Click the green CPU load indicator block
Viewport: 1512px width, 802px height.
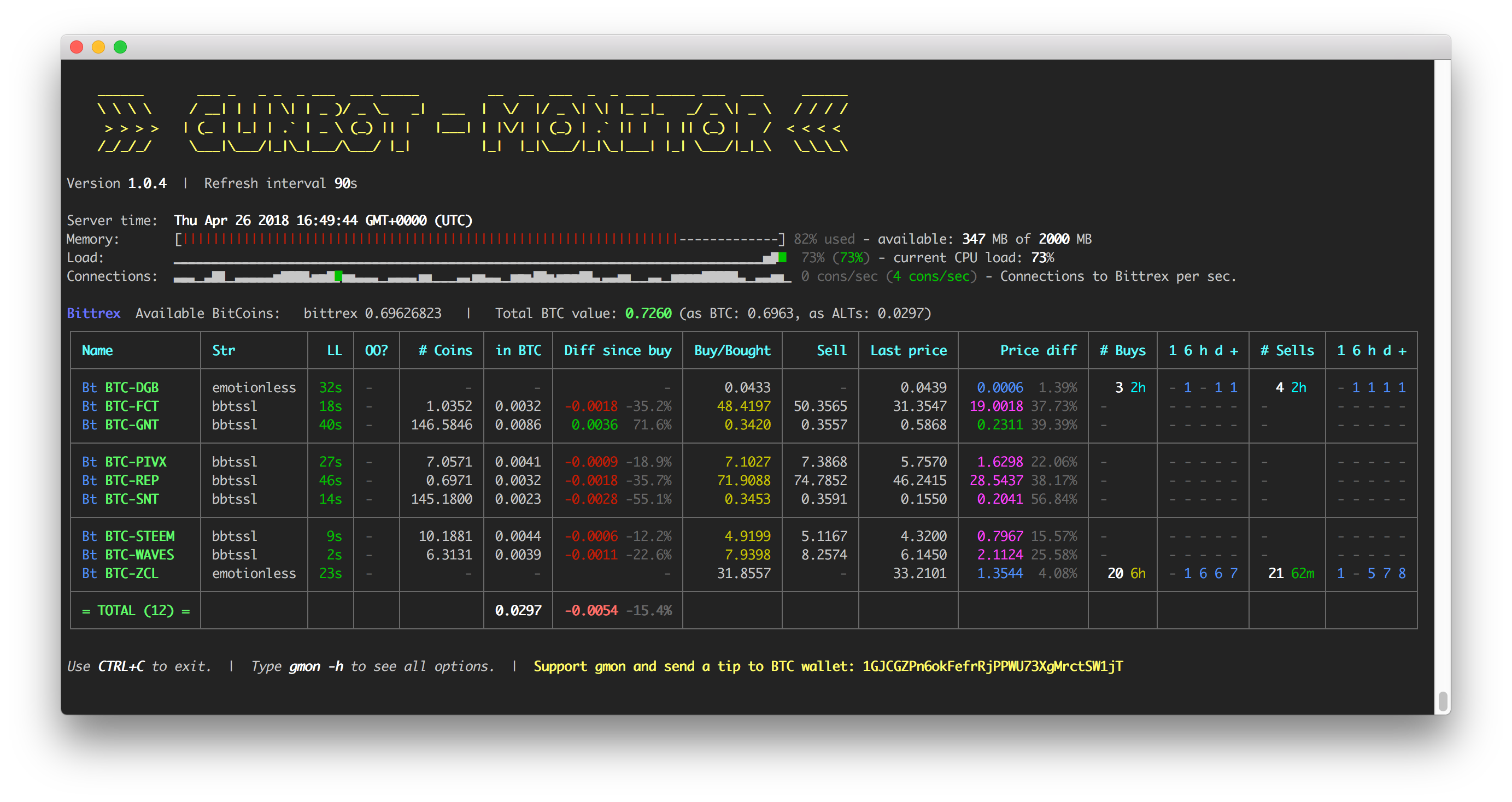782,257
